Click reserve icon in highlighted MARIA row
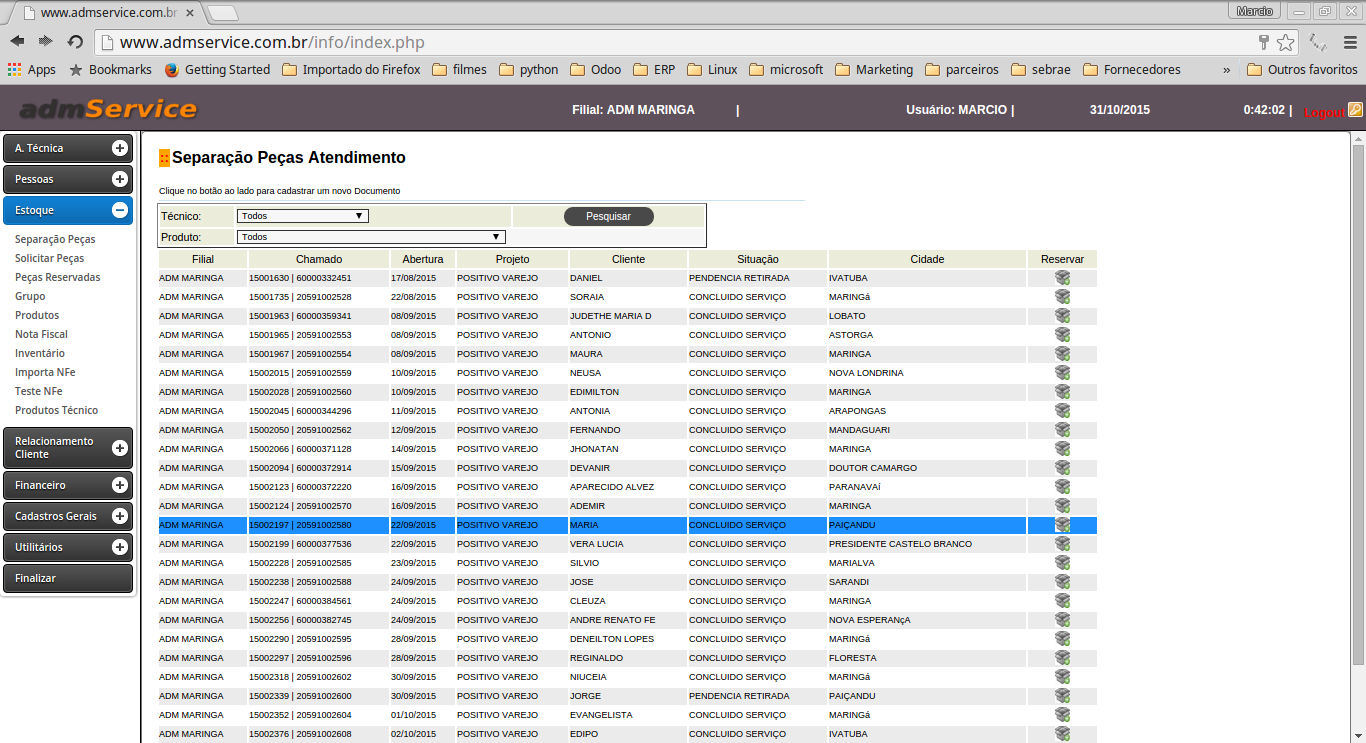The height and width of the screenshot is (743, 1366). point(1062,525)
